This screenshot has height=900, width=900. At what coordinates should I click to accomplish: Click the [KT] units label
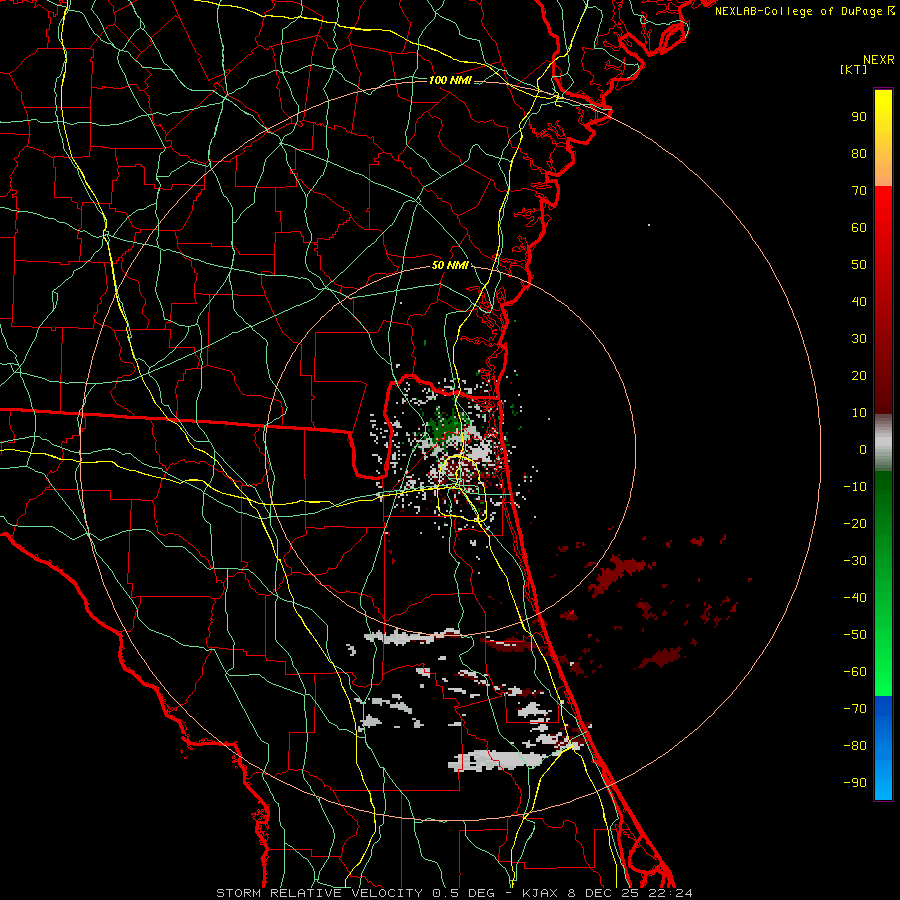pos(854,69)
